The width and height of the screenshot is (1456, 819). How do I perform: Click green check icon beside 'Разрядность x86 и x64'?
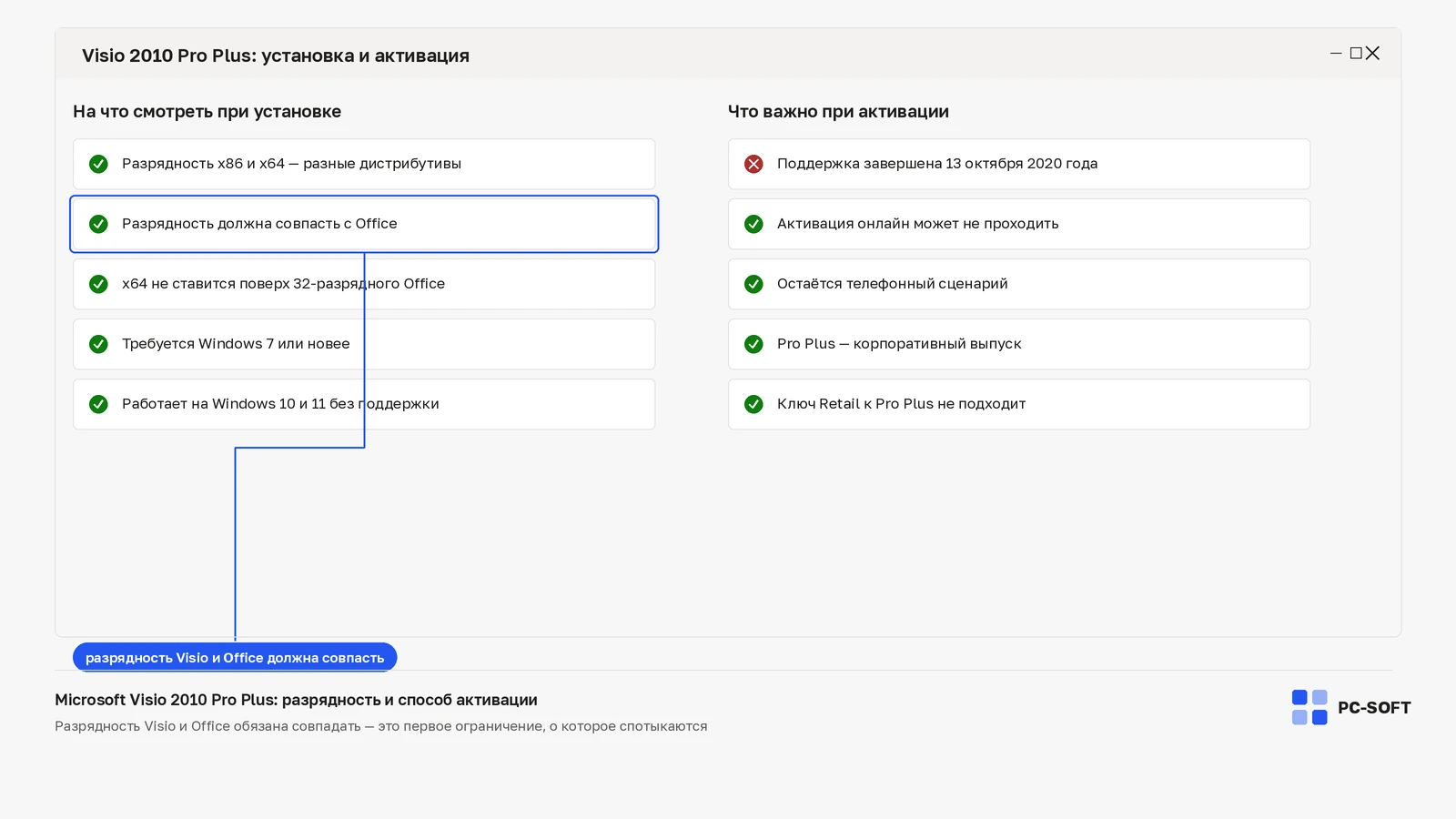(98, 164)
